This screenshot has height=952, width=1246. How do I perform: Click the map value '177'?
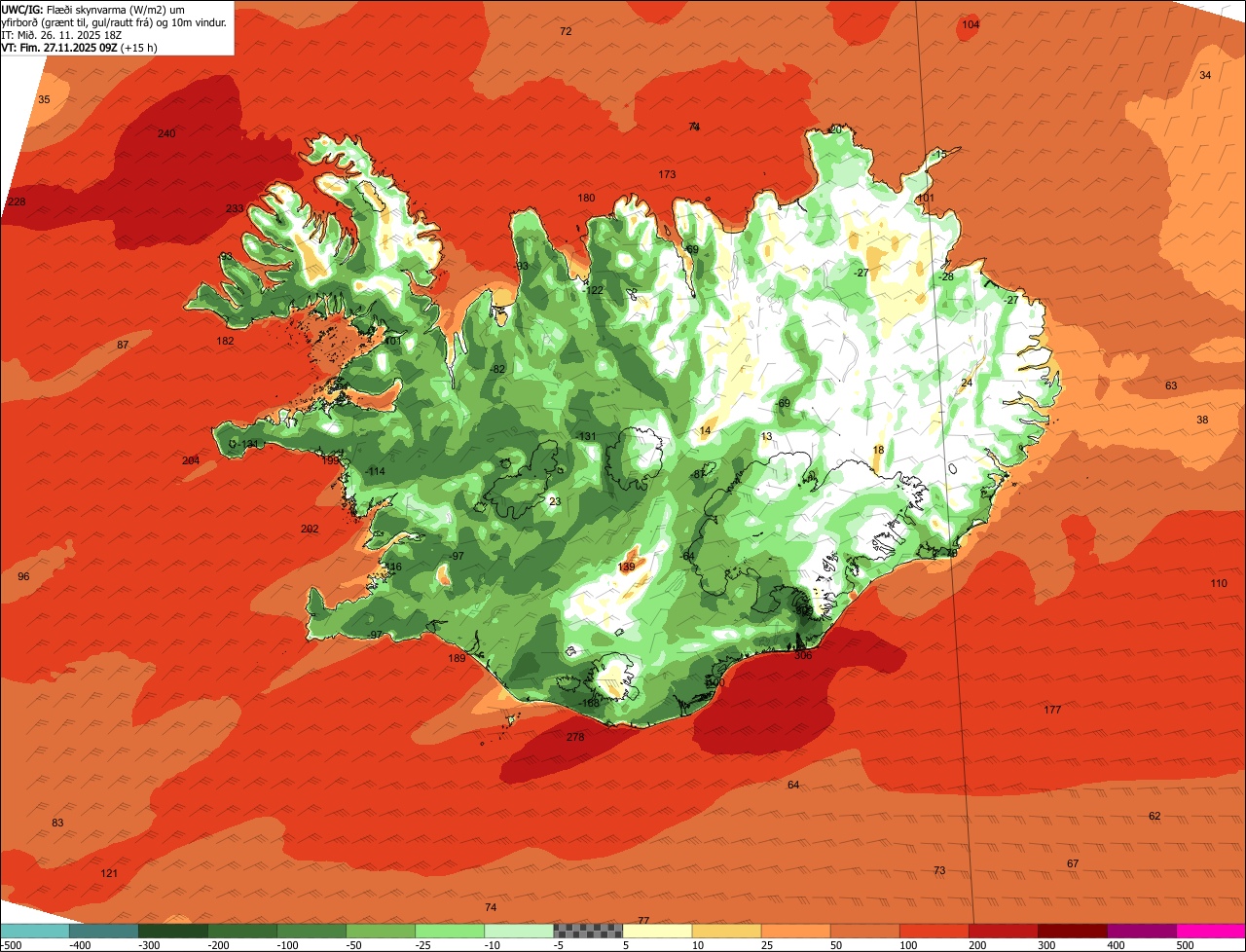pyautogui.click(x=1052, y=710)
